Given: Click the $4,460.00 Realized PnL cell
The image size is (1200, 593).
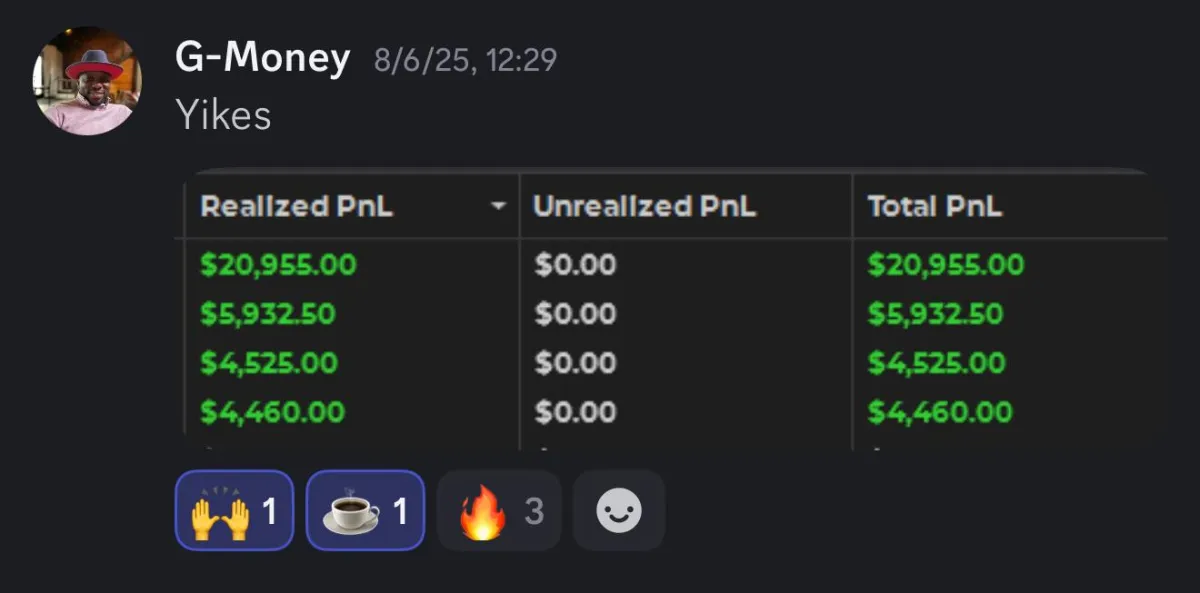Looking at the screenshot, I should pos(273,411).
